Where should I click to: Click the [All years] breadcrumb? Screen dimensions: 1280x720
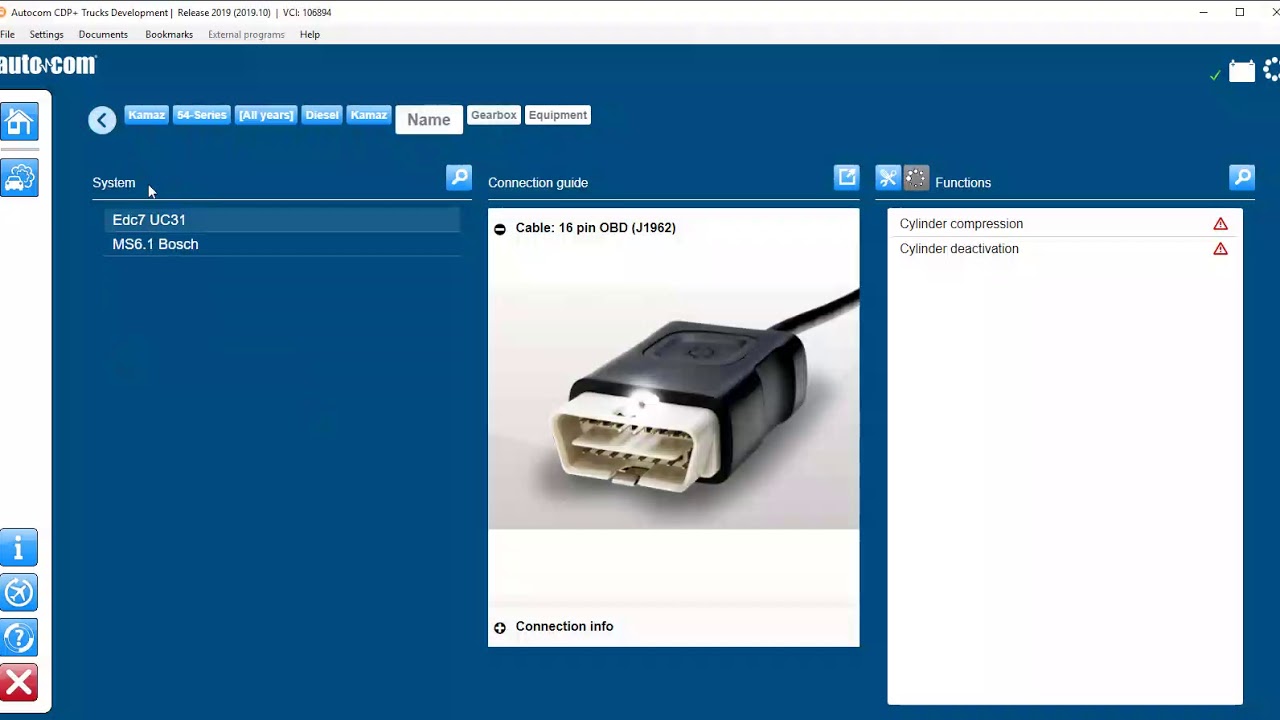[x=266, y=115]
